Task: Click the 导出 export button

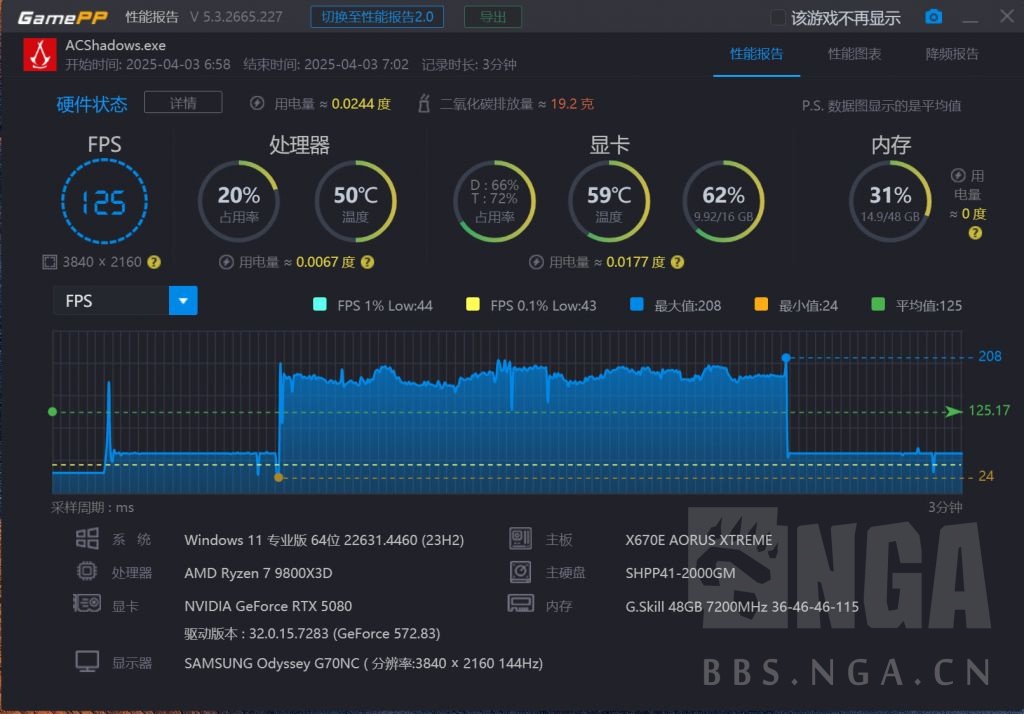Action: (x=492, y=16)
